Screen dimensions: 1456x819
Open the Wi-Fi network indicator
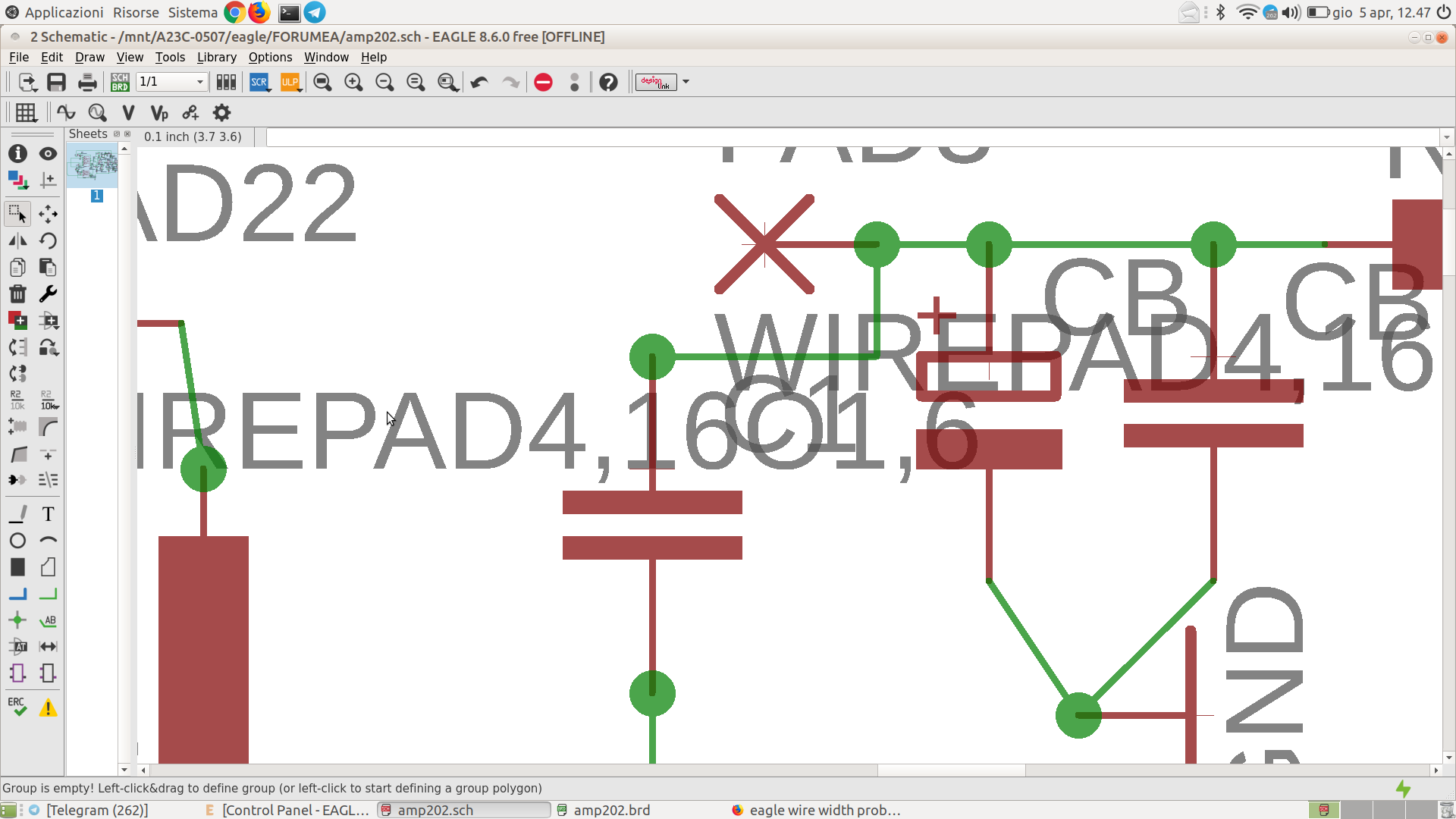(x=1247, y=12)
